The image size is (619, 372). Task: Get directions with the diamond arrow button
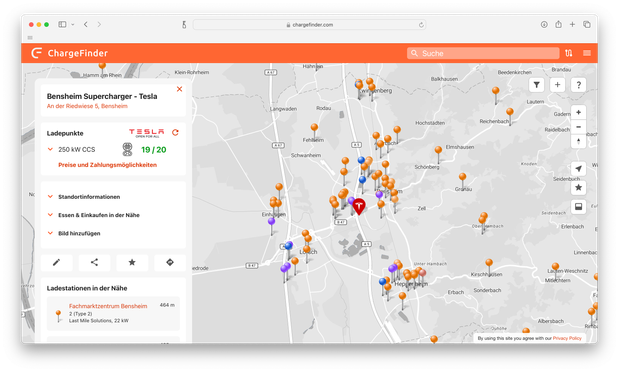tap(170, 262)
